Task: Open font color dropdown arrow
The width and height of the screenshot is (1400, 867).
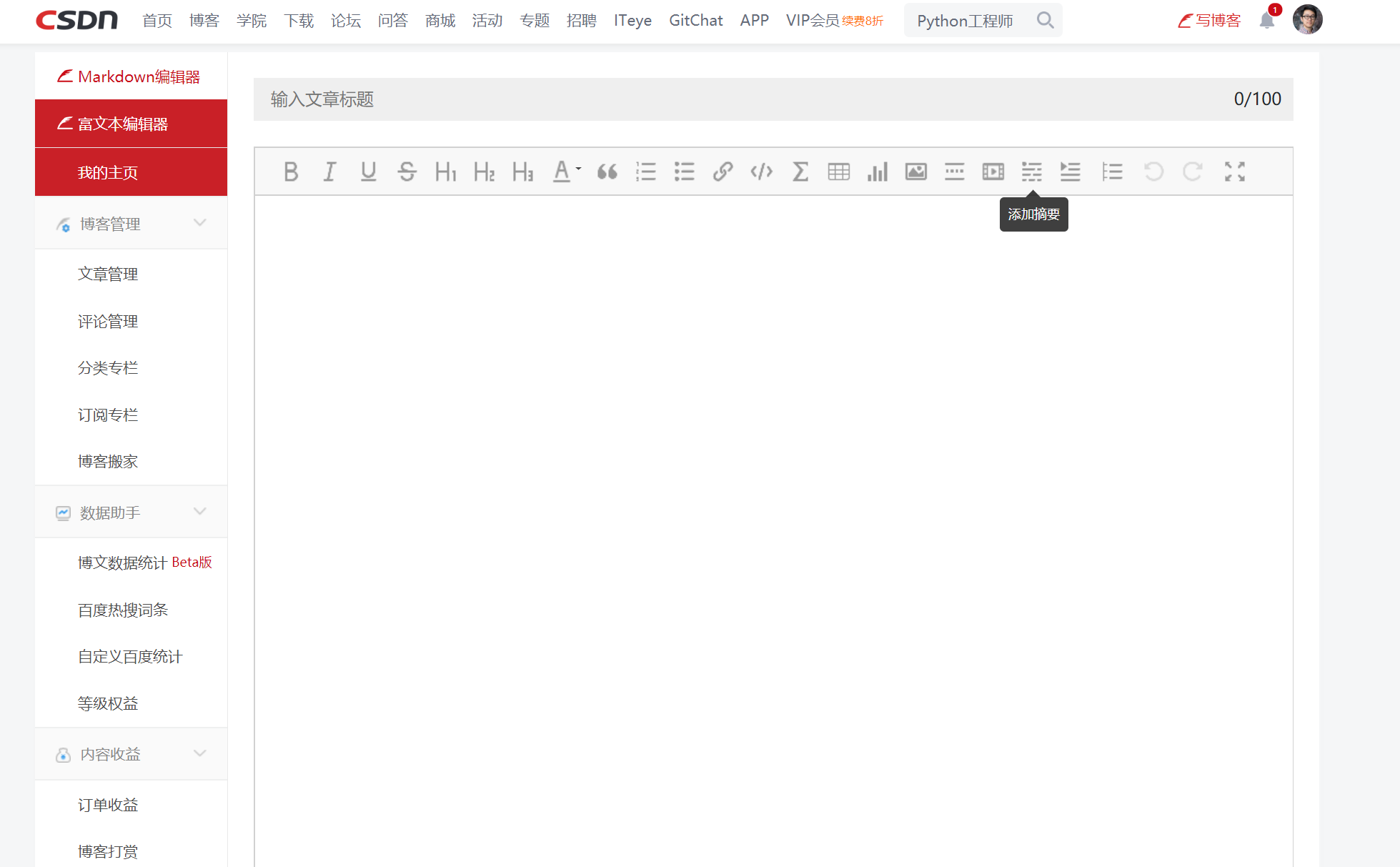Action: click(578, 169)
